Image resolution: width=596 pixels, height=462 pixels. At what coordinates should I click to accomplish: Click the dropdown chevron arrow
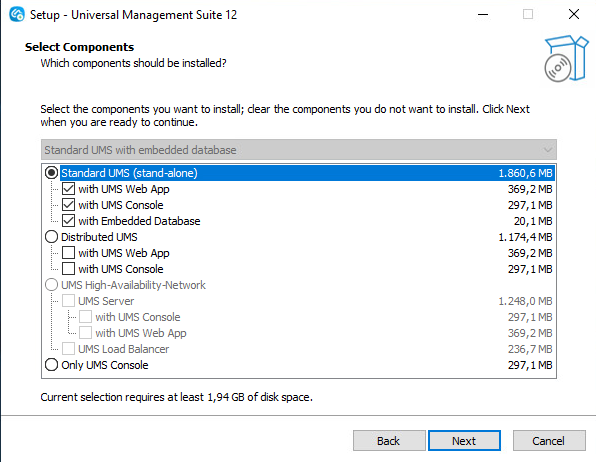547,150
